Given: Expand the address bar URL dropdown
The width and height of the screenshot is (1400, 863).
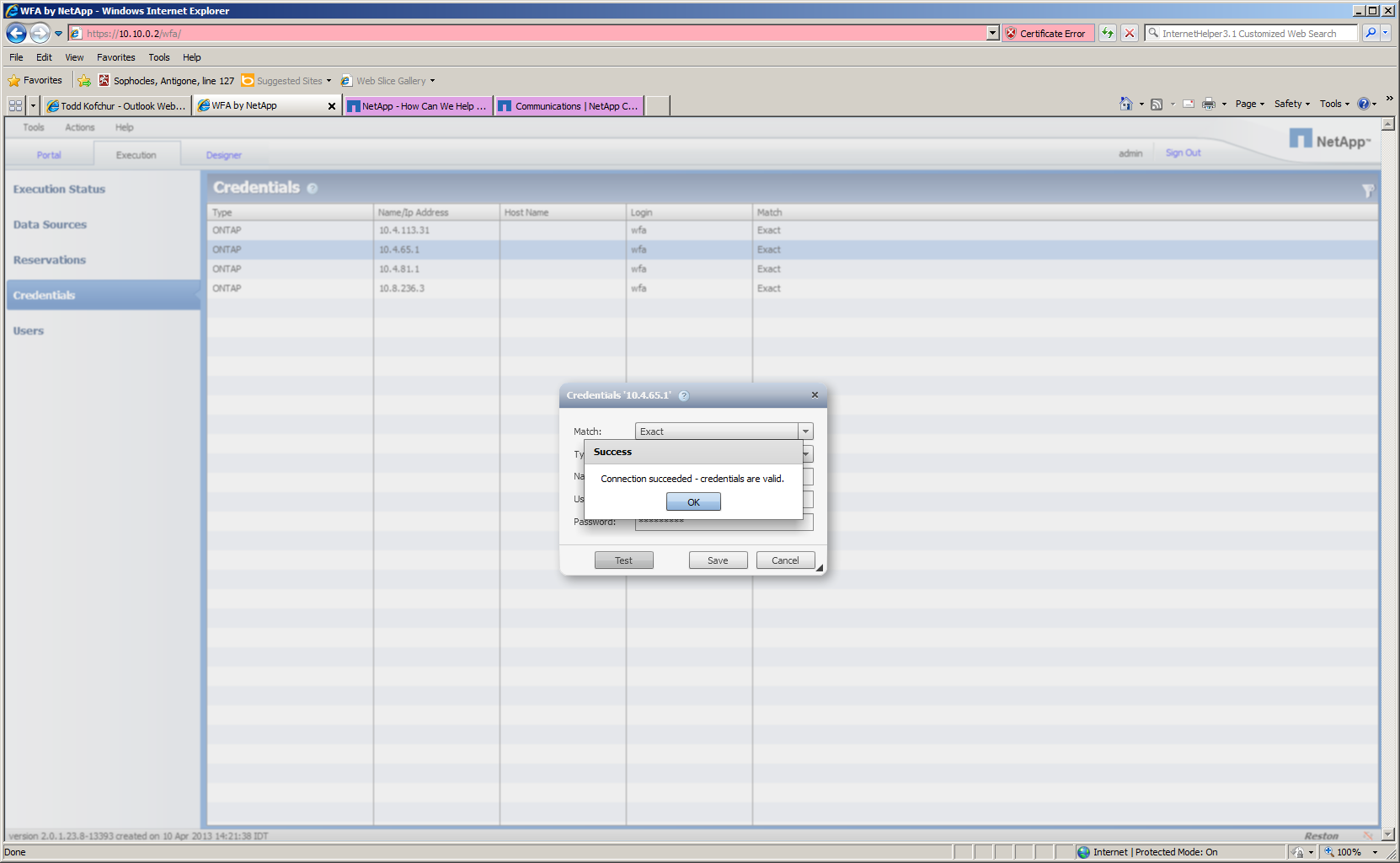Looking at the screenshot, I should pos(992,34).
